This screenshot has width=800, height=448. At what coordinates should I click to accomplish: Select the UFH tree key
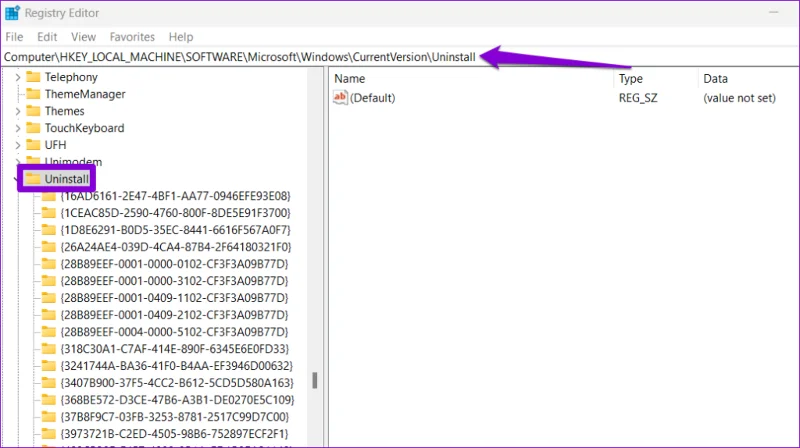pyautogui.click(x=55, y=144)
